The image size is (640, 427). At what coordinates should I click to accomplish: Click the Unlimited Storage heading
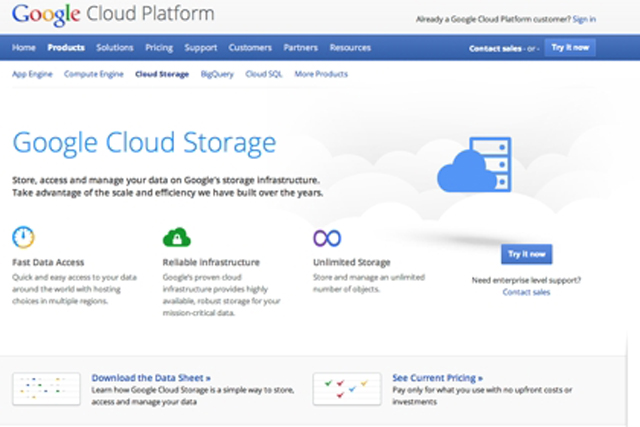coord(352,262)
